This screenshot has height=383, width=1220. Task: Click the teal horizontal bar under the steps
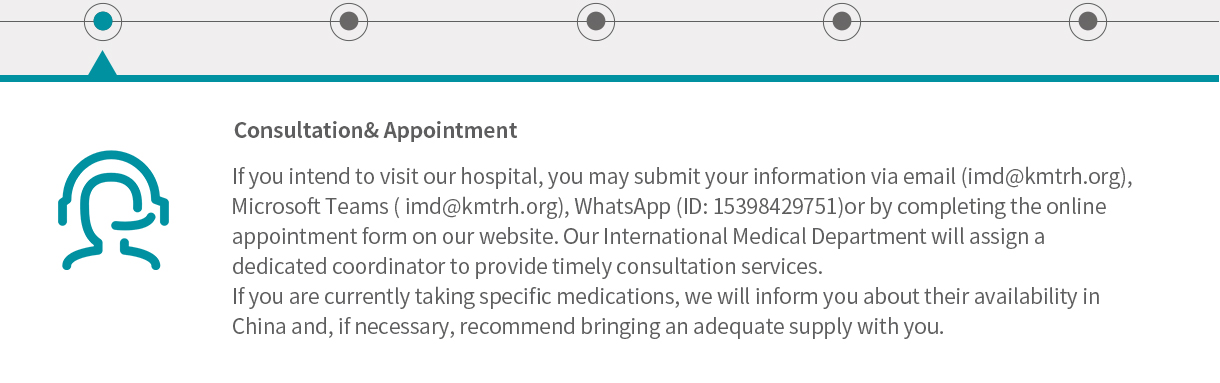pyautogui.click(x=610, y=78)
